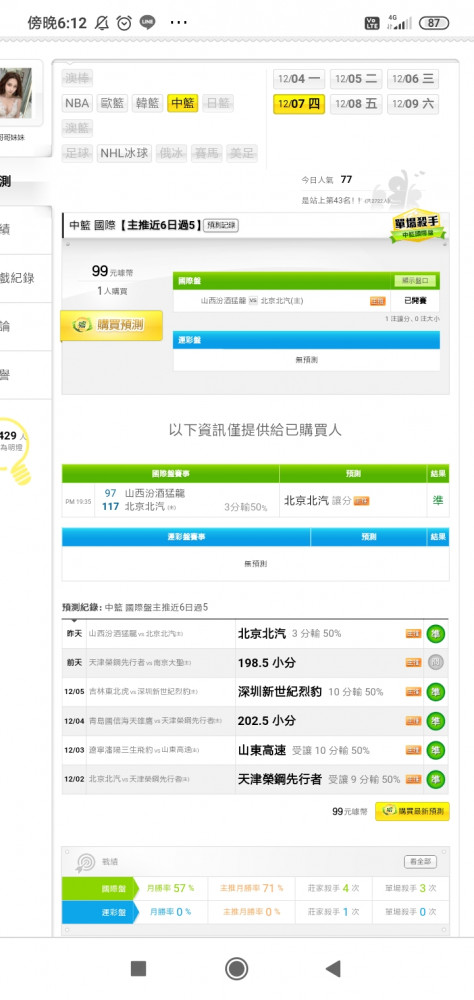
Task: Select the 歐籃 league tab
Action: (x=112, y=103)
